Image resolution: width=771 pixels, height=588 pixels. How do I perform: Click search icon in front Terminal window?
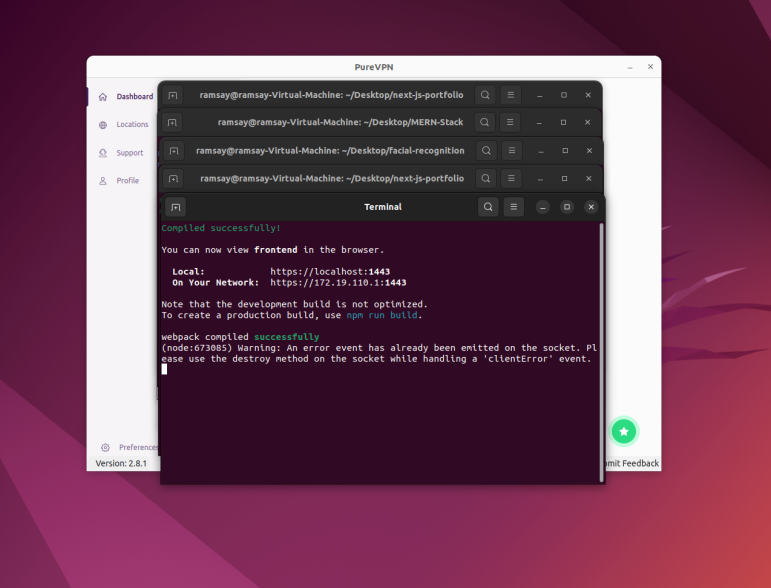488,207
